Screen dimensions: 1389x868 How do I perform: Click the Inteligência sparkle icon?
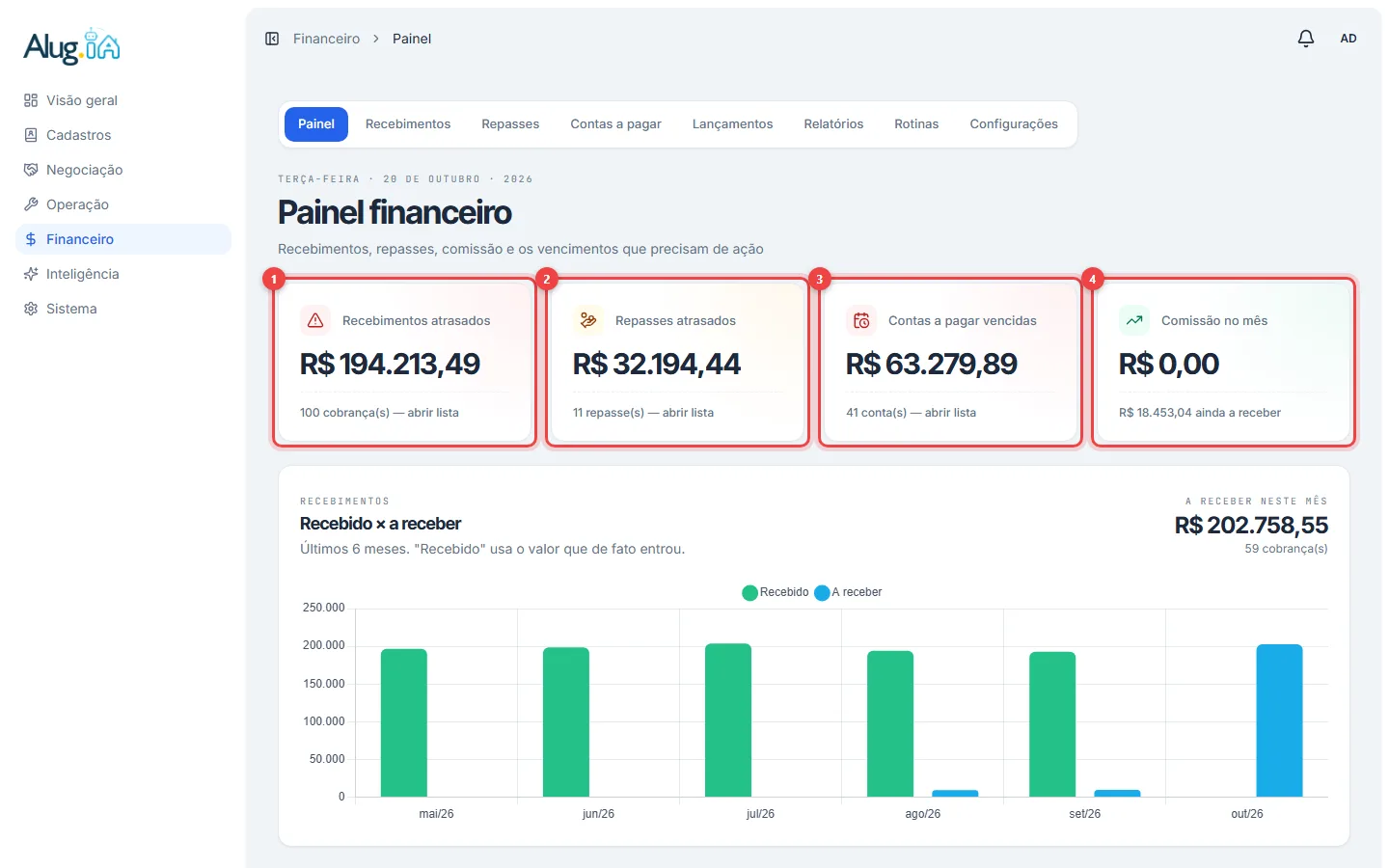tap(31, 274)
